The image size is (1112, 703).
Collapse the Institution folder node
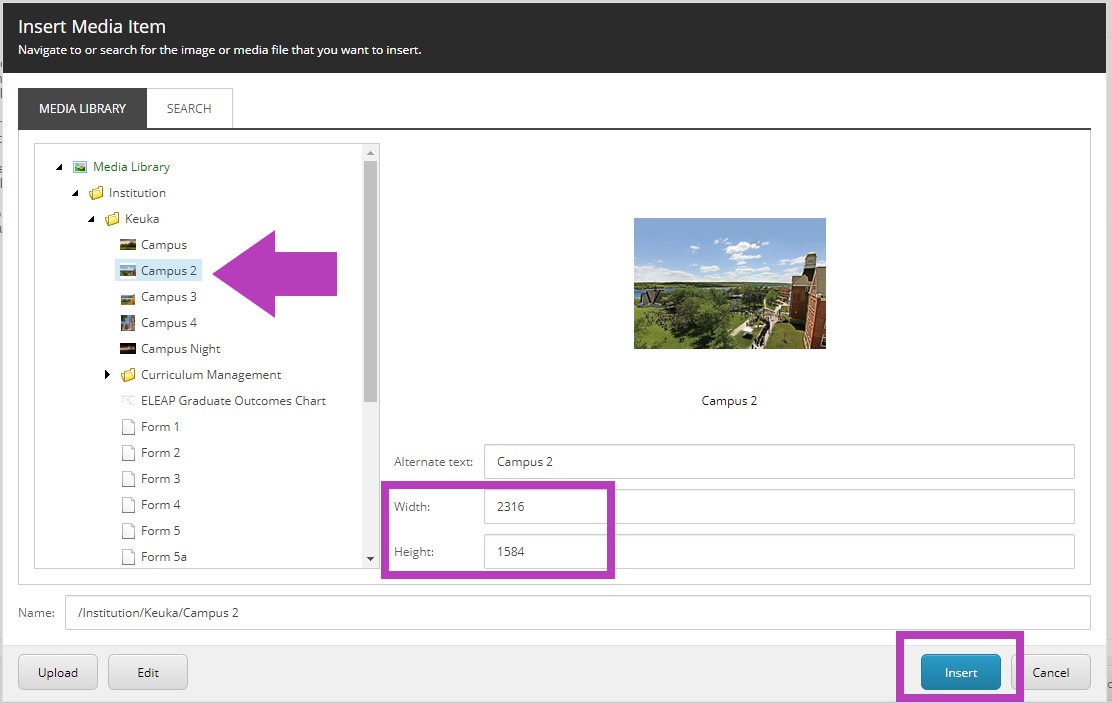click(x=76, y=193)
